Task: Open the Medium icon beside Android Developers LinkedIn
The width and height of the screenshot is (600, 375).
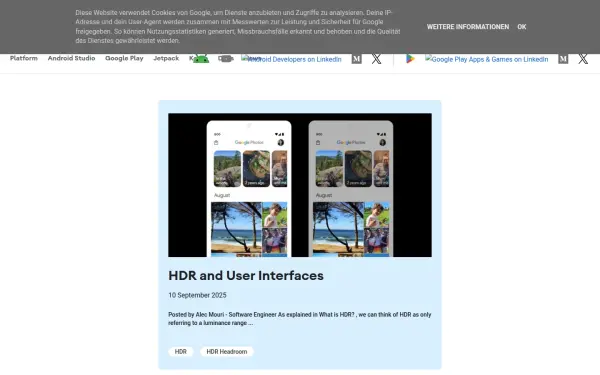Action: 357,59
